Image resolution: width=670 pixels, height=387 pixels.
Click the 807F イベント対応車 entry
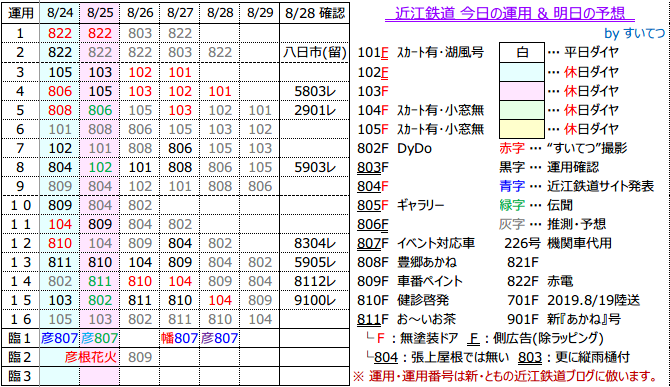click(x=416, y=243)
